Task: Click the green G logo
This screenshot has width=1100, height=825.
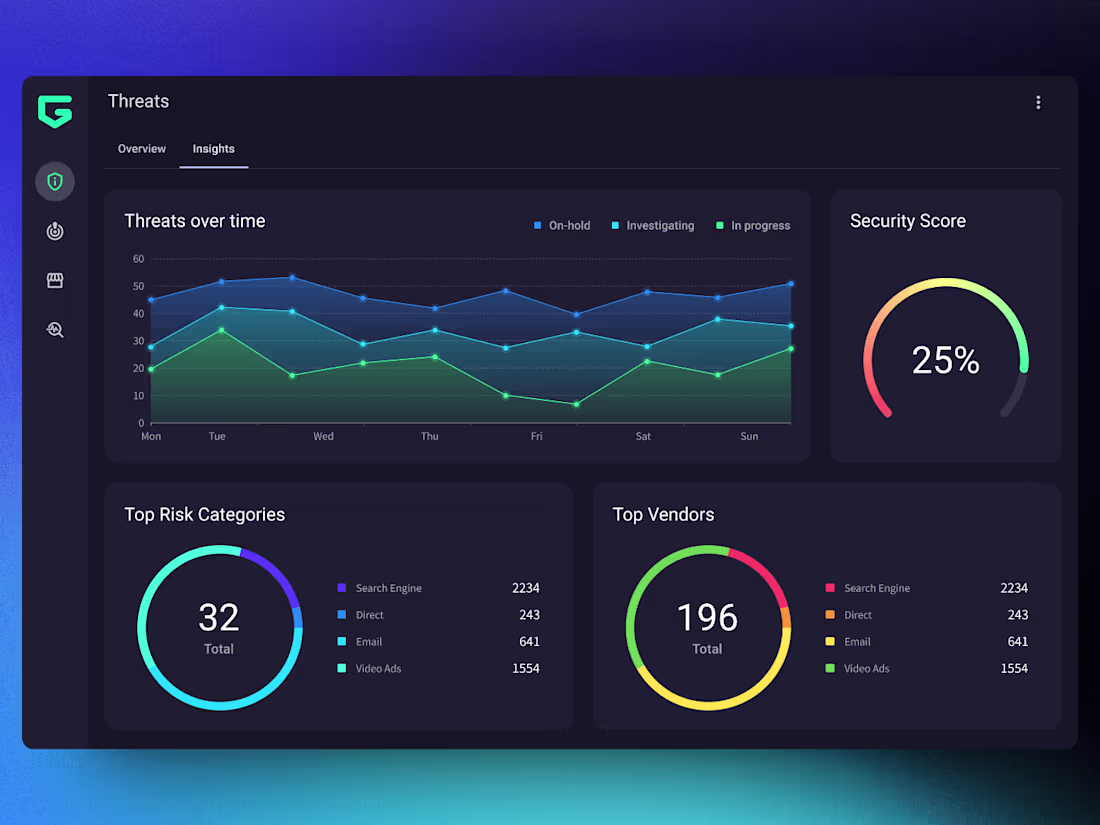Action: click(x=55, y=113)
